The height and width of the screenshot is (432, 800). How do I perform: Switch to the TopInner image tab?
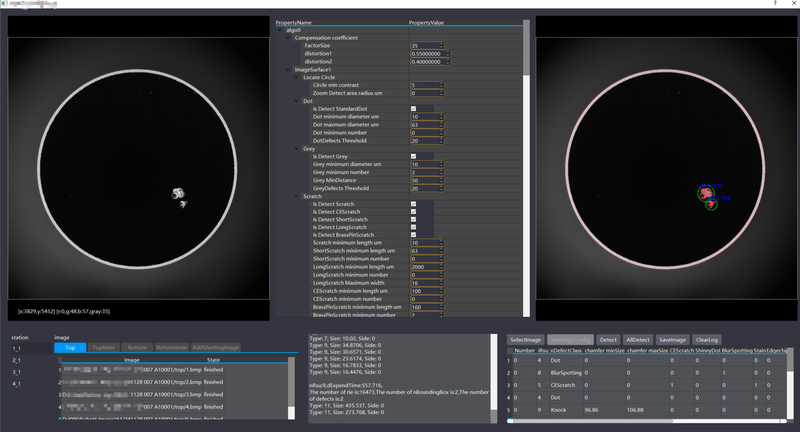tap(103, 347)
